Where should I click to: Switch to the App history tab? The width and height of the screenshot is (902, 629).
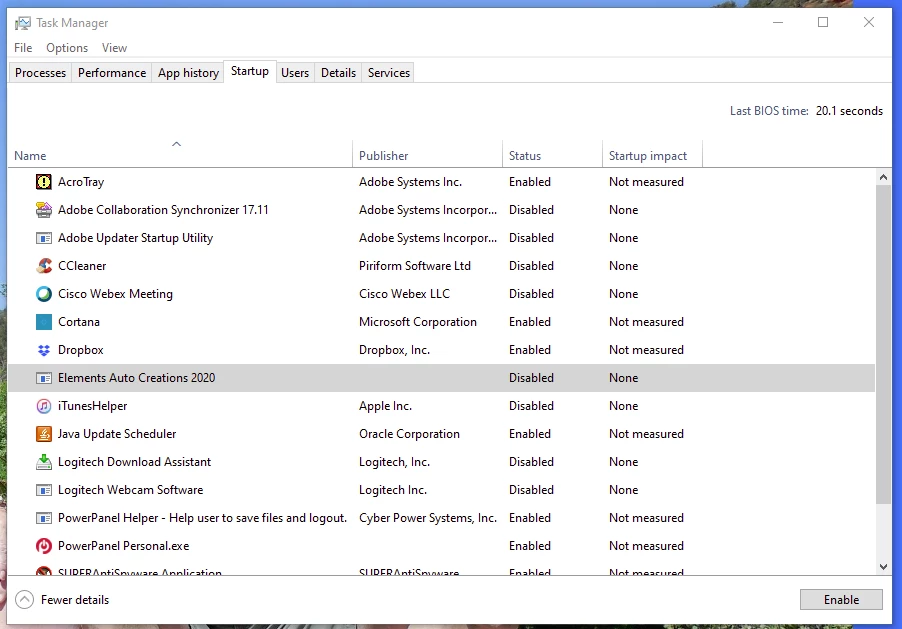[188, 73]
